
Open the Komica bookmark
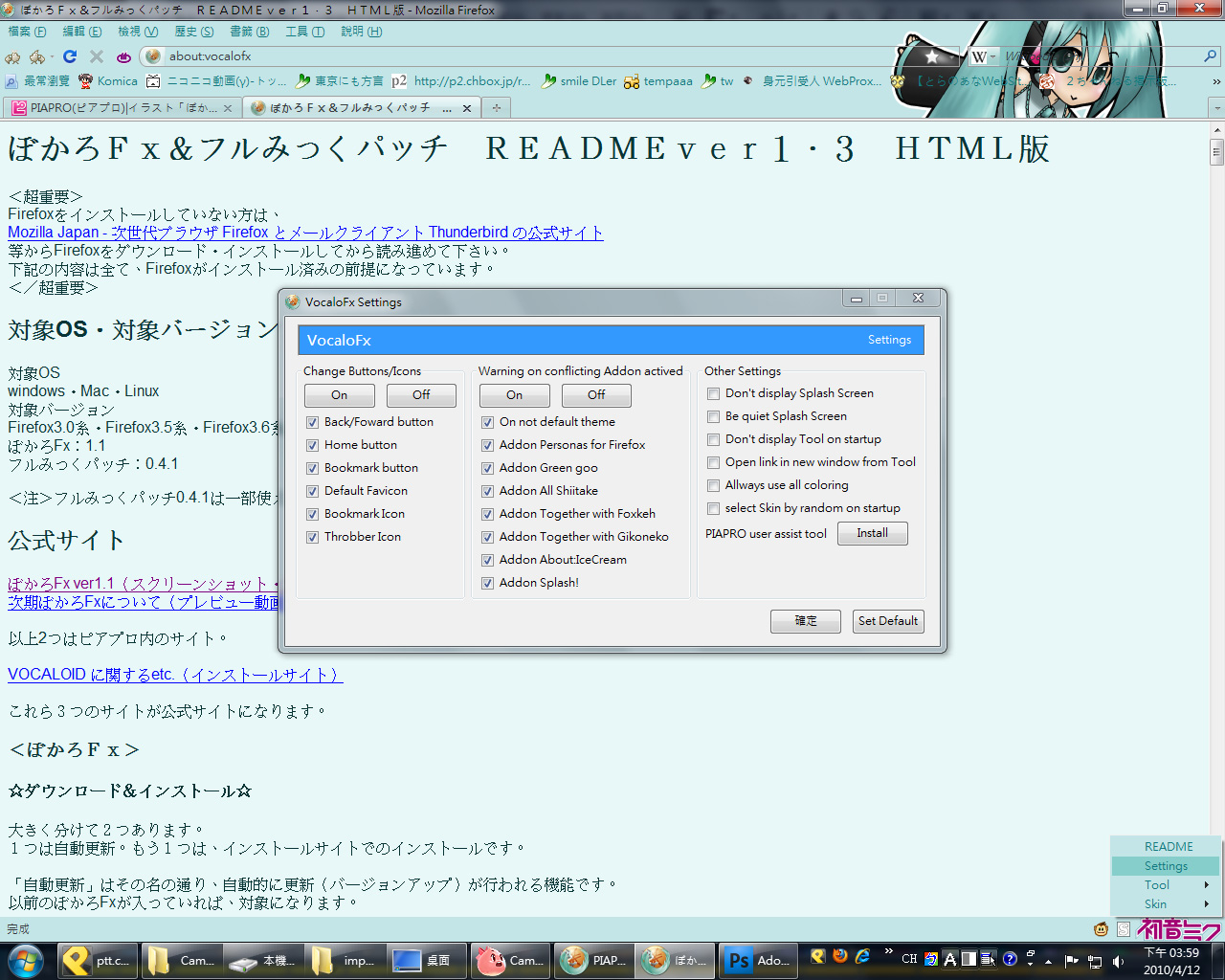(x=108, y=81)
